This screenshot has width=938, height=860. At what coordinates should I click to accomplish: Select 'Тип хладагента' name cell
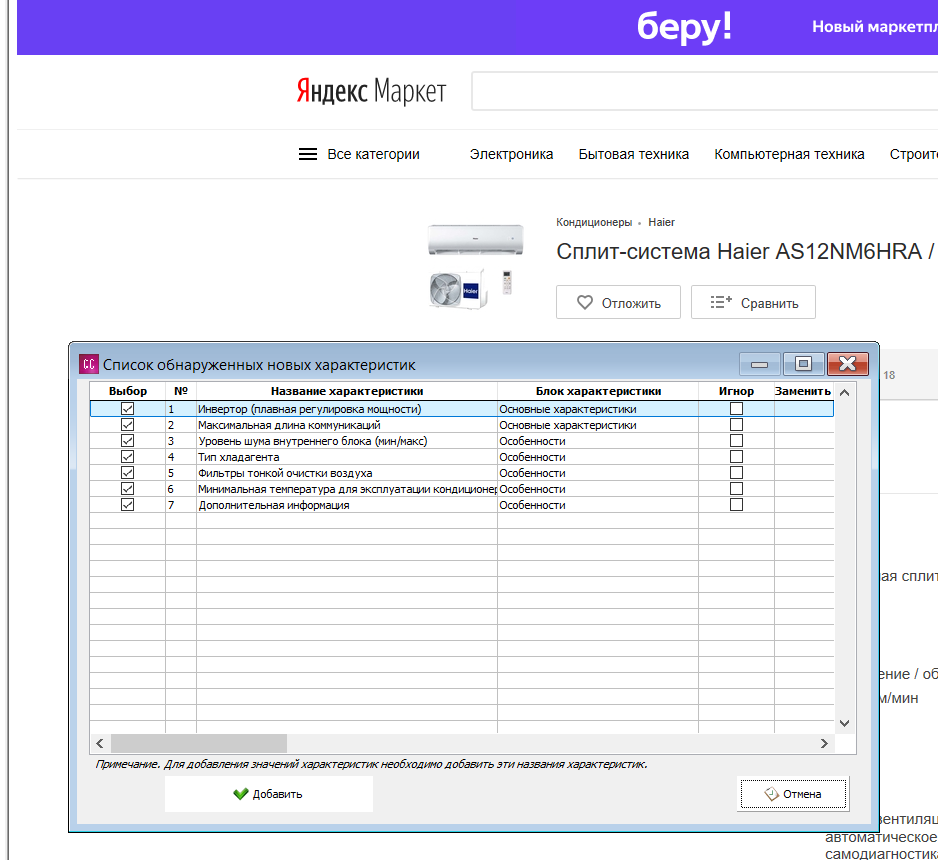point(347,457)
